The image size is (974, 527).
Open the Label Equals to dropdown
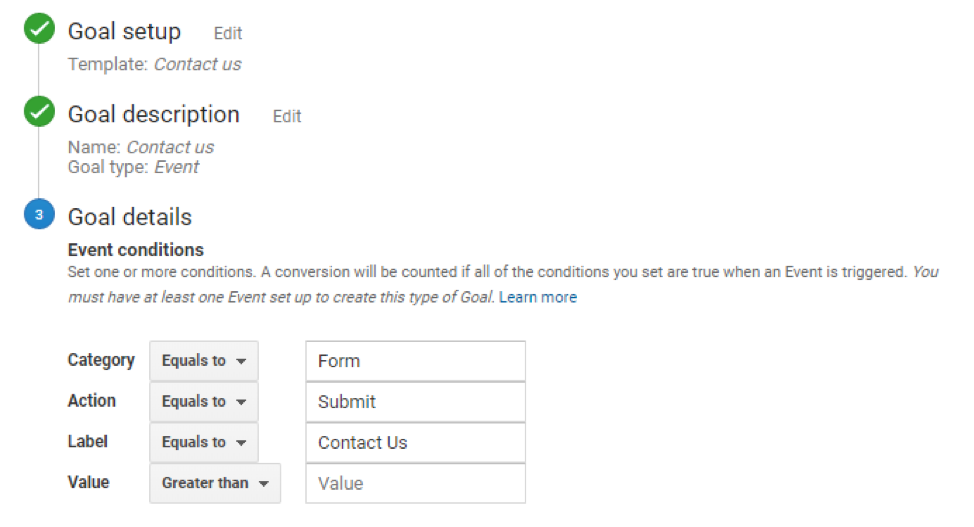[x=204, y=442]
